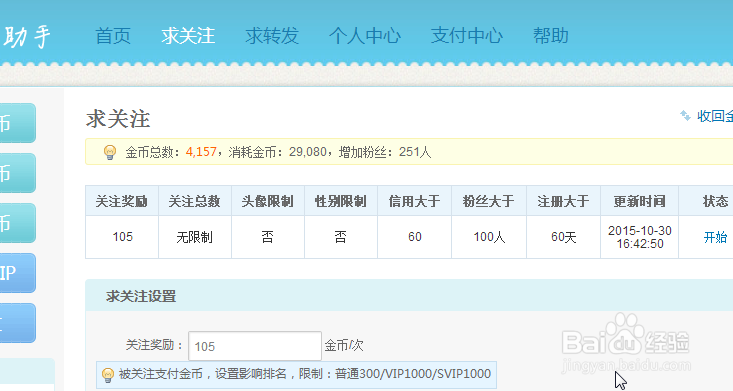Click the 求关注 page heading
733x391 pixels.
click(118, 119)
